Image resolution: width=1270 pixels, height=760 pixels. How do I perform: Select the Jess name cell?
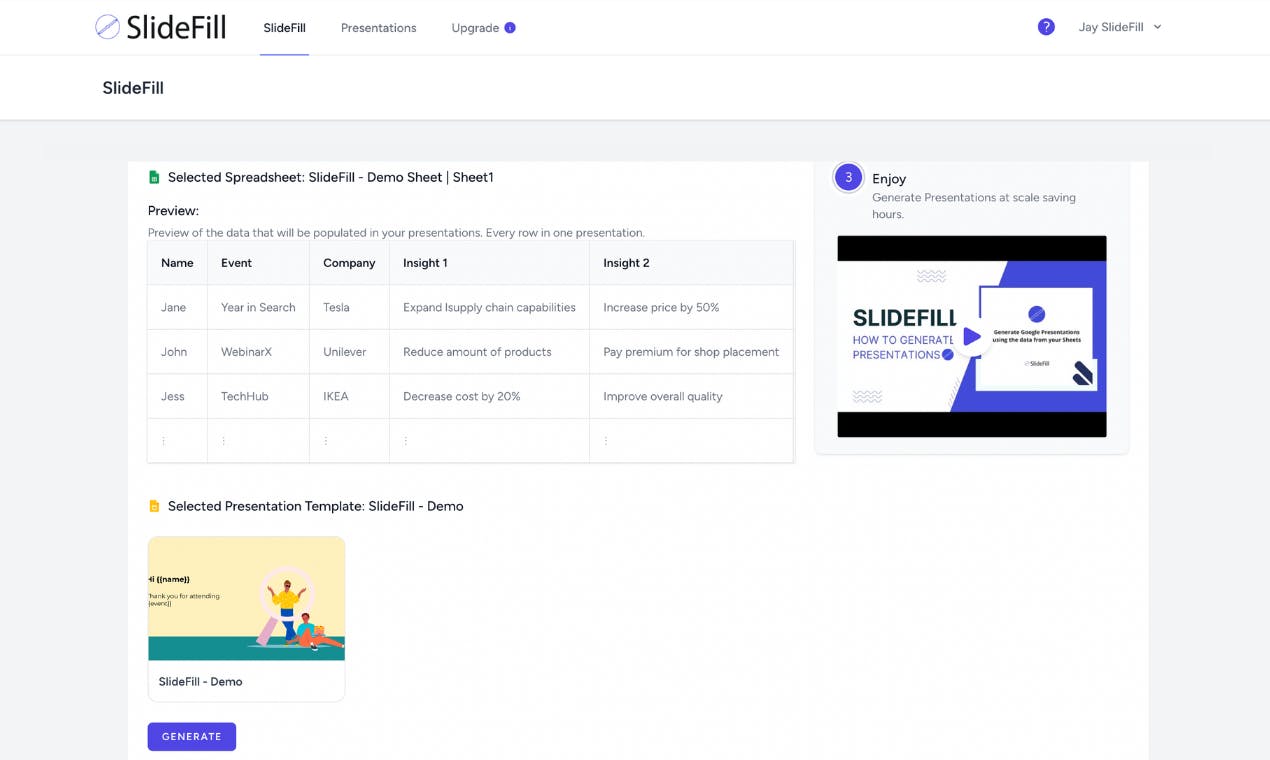177,396
